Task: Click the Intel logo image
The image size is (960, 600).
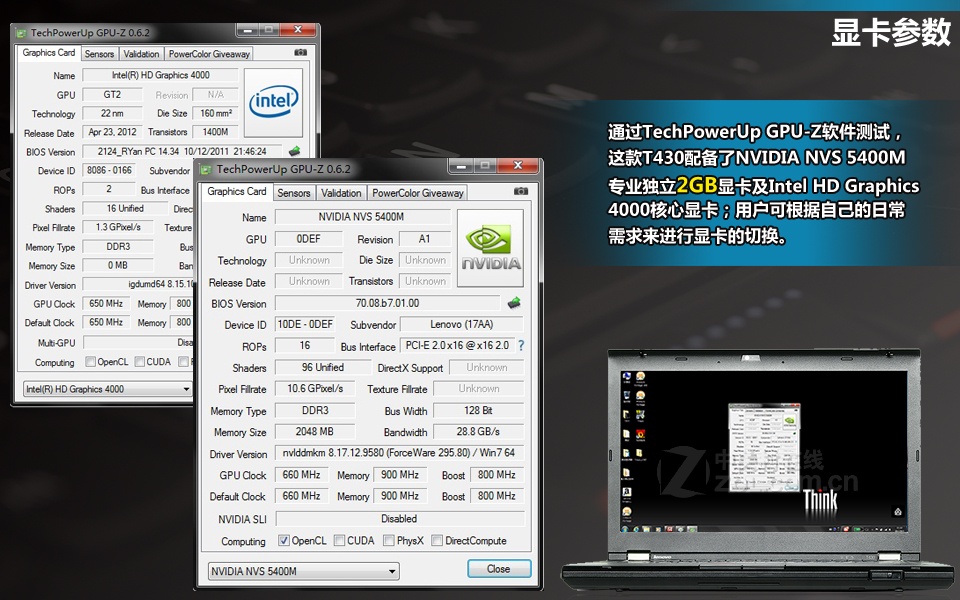Action: [x=273, y=102]
